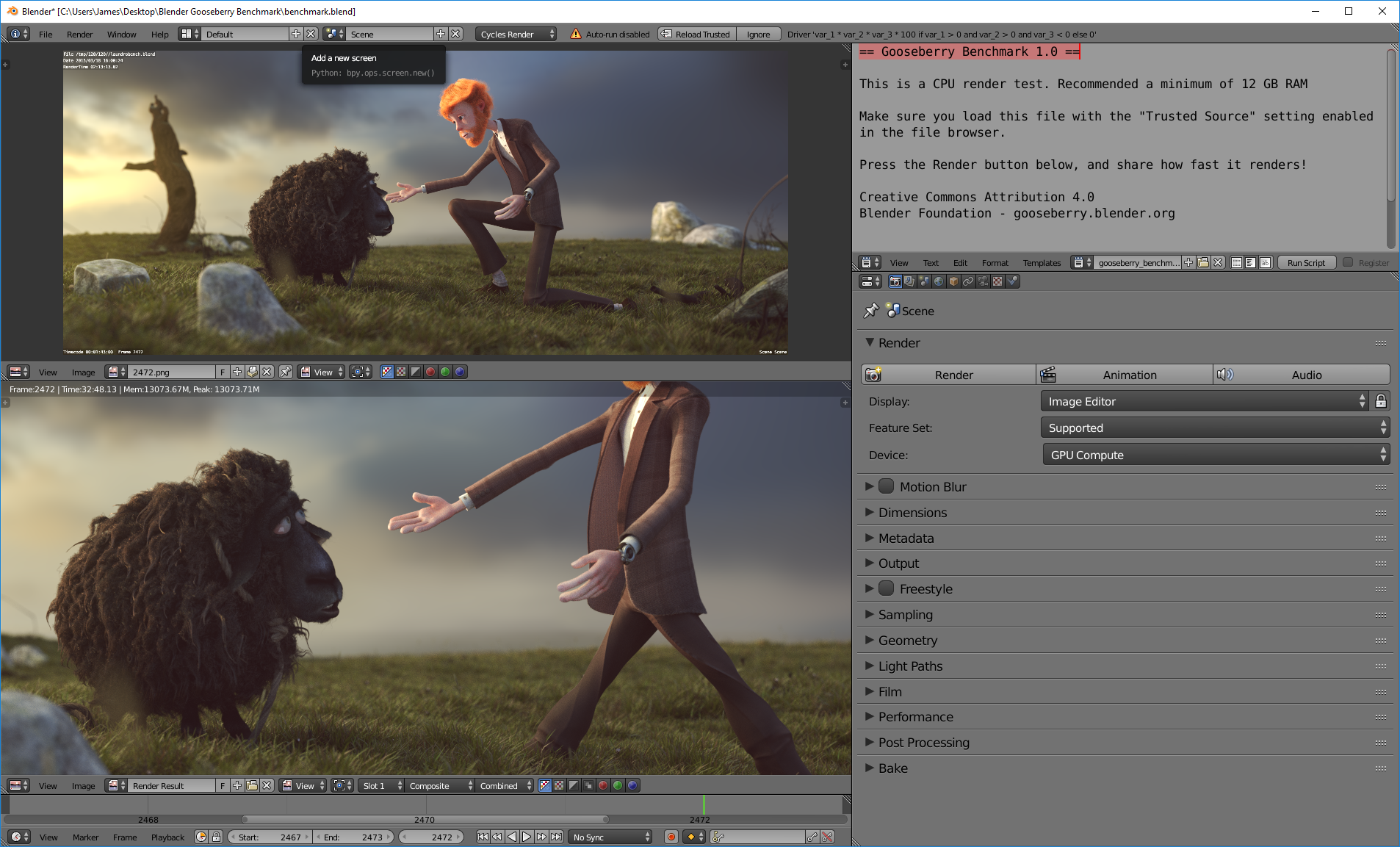Open the Templates menu in text editor
Screen dimensions: 1400x847
[x=1042, y=263]
